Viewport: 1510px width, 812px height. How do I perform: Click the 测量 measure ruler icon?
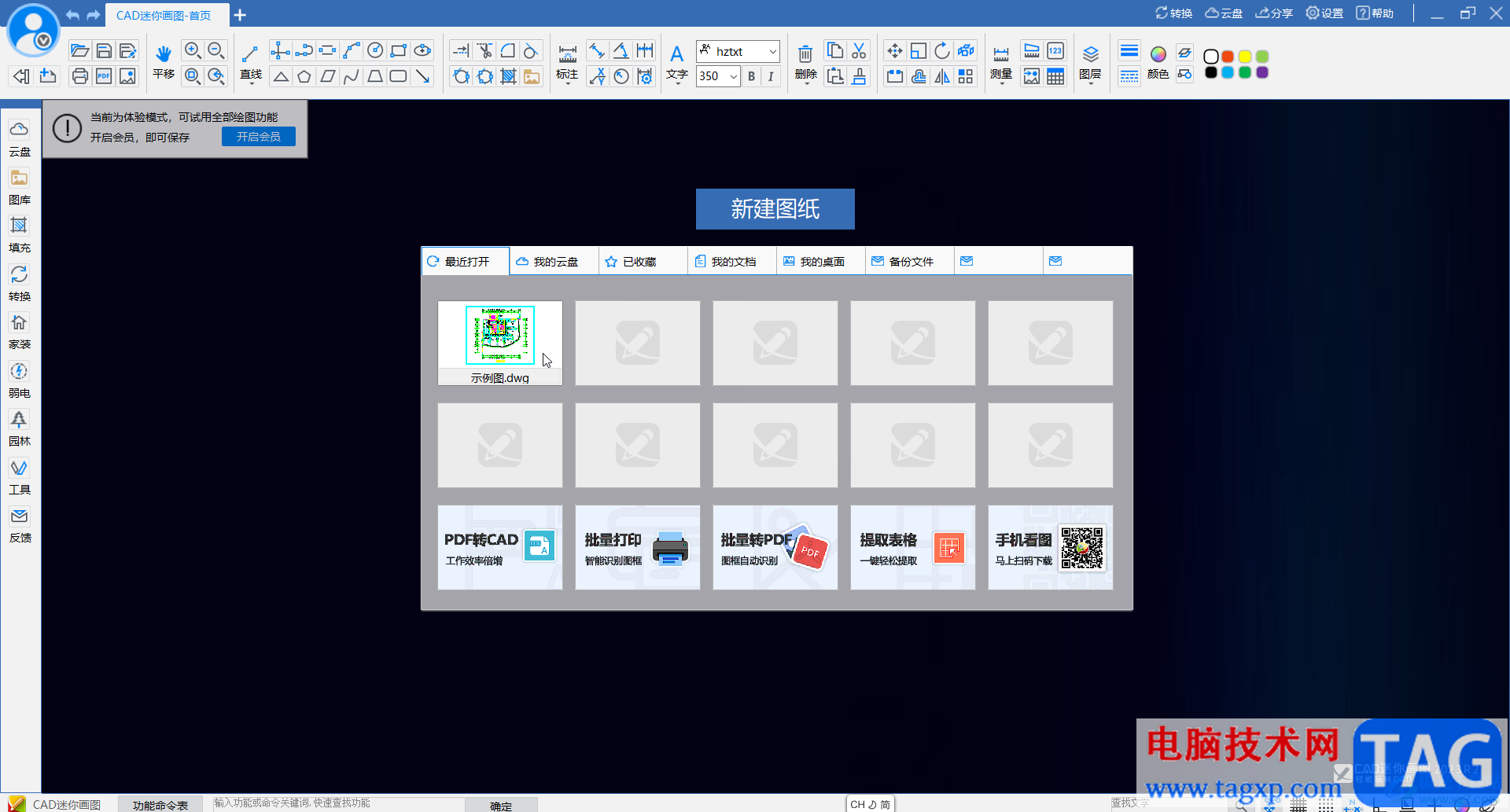pyautogui.click(x=1001, y=62)
